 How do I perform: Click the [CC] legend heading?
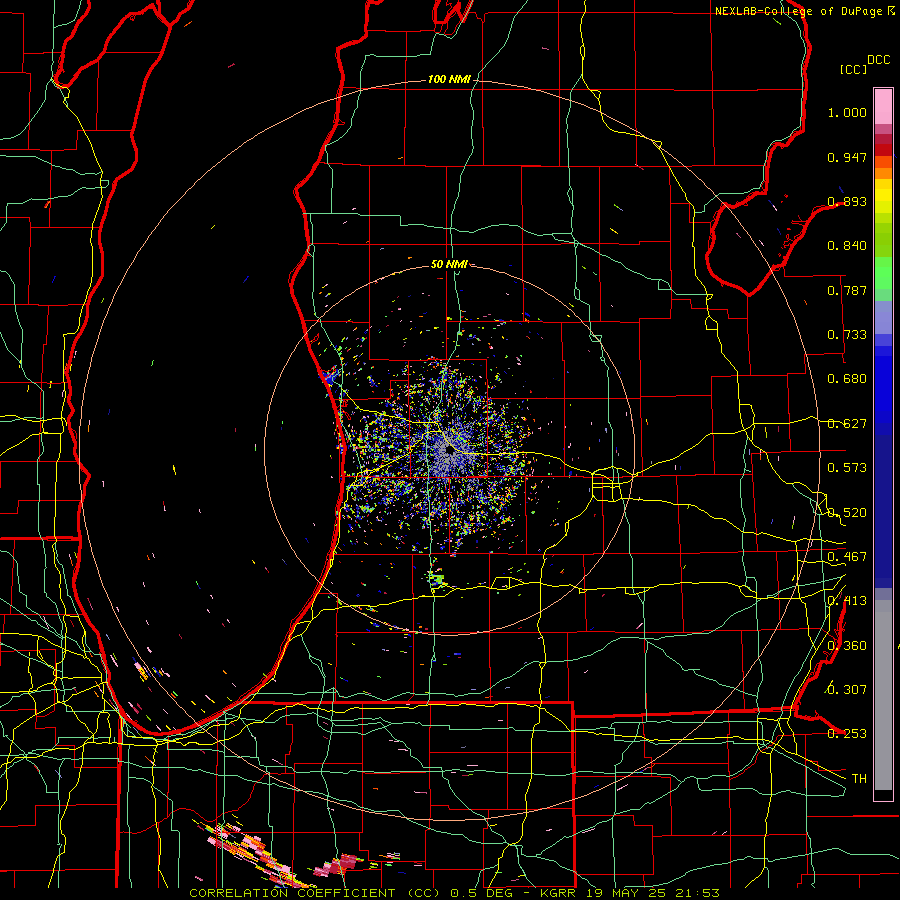click(853, 69)
